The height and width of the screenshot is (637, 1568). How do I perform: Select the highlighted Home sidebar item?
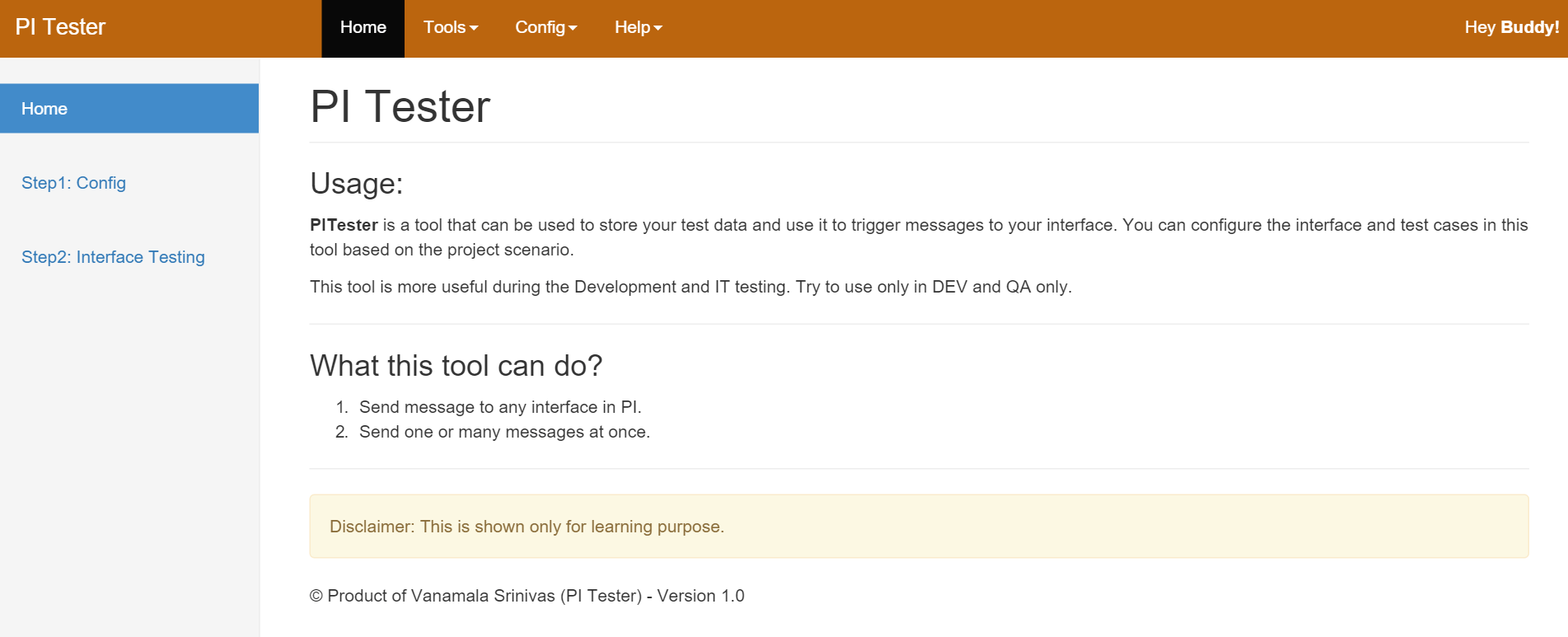129,109
